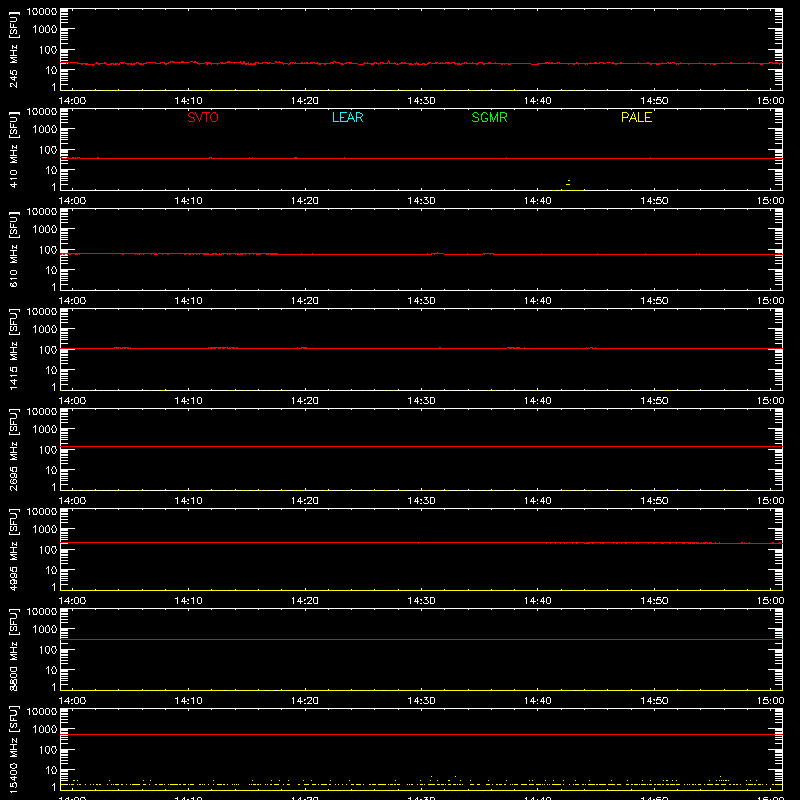This screenshot has height=800, width=800.
Task: Click the red SVTO legend label
Action: (x=203, y=117)
